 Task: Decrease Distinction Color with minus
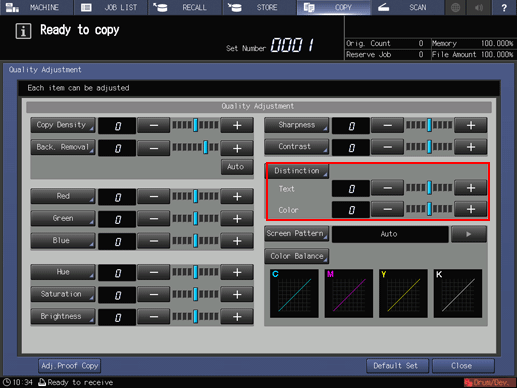[x=387, y=209]
